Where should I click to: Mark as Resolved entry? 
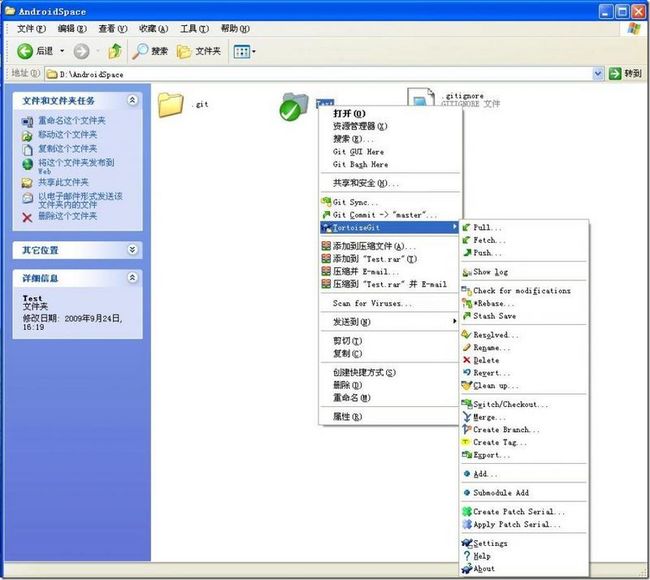coord(524,335)
